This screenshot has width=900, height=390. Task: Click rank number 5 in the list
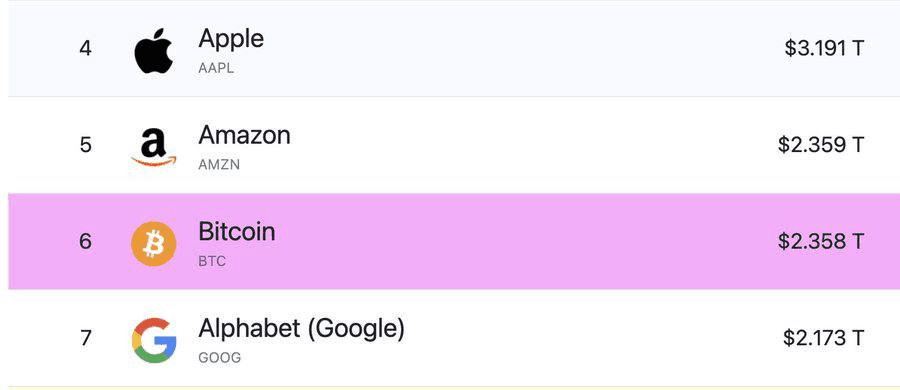point(85,145)
